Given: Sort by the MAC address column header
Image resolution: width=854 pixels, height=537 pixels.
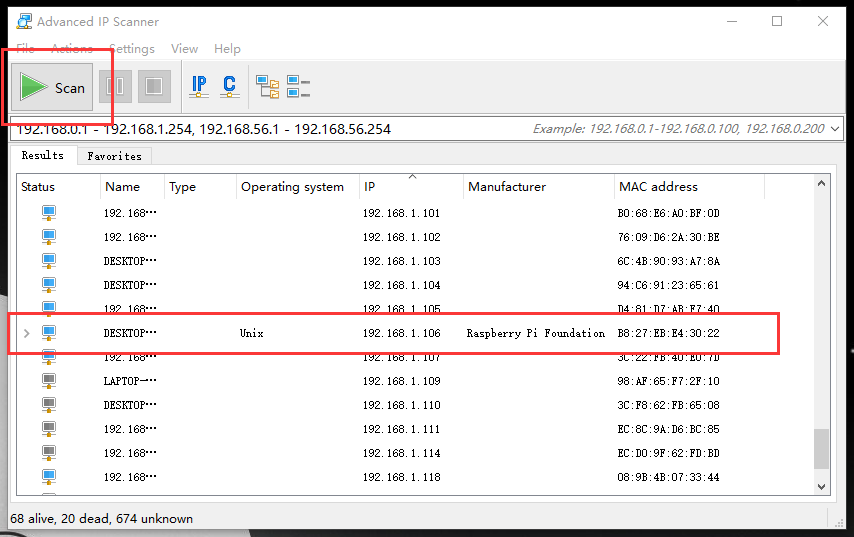Looking at the screenshot, I should click(x=689, y=187).
